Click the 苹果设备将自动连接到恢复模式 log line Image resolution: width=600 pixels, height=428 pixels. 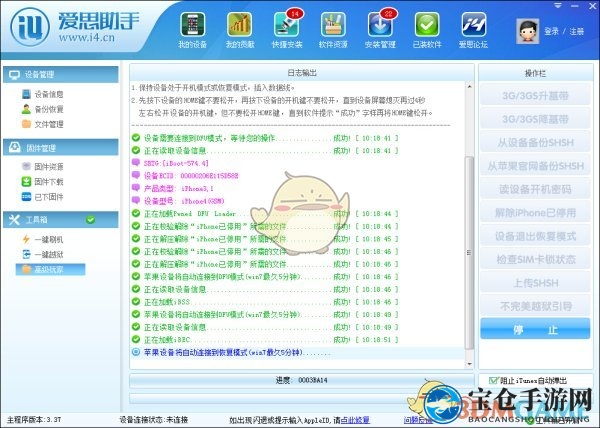297,353
